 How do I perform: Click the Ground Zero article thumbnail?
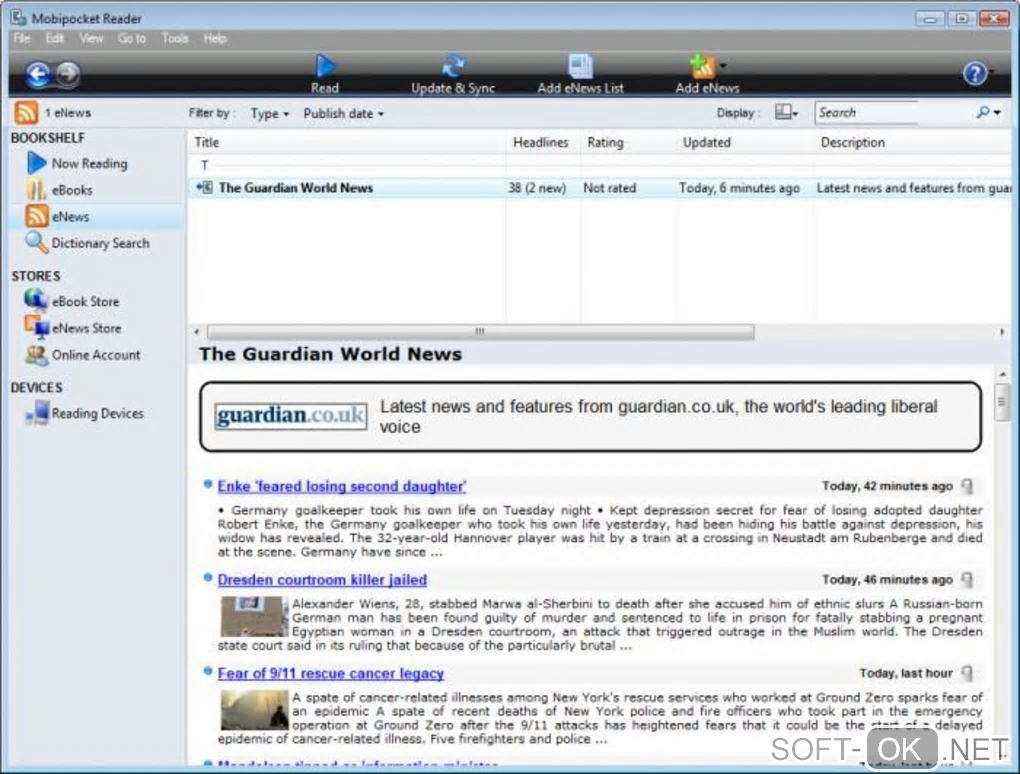pyautogui.click(x=254, y=710)
